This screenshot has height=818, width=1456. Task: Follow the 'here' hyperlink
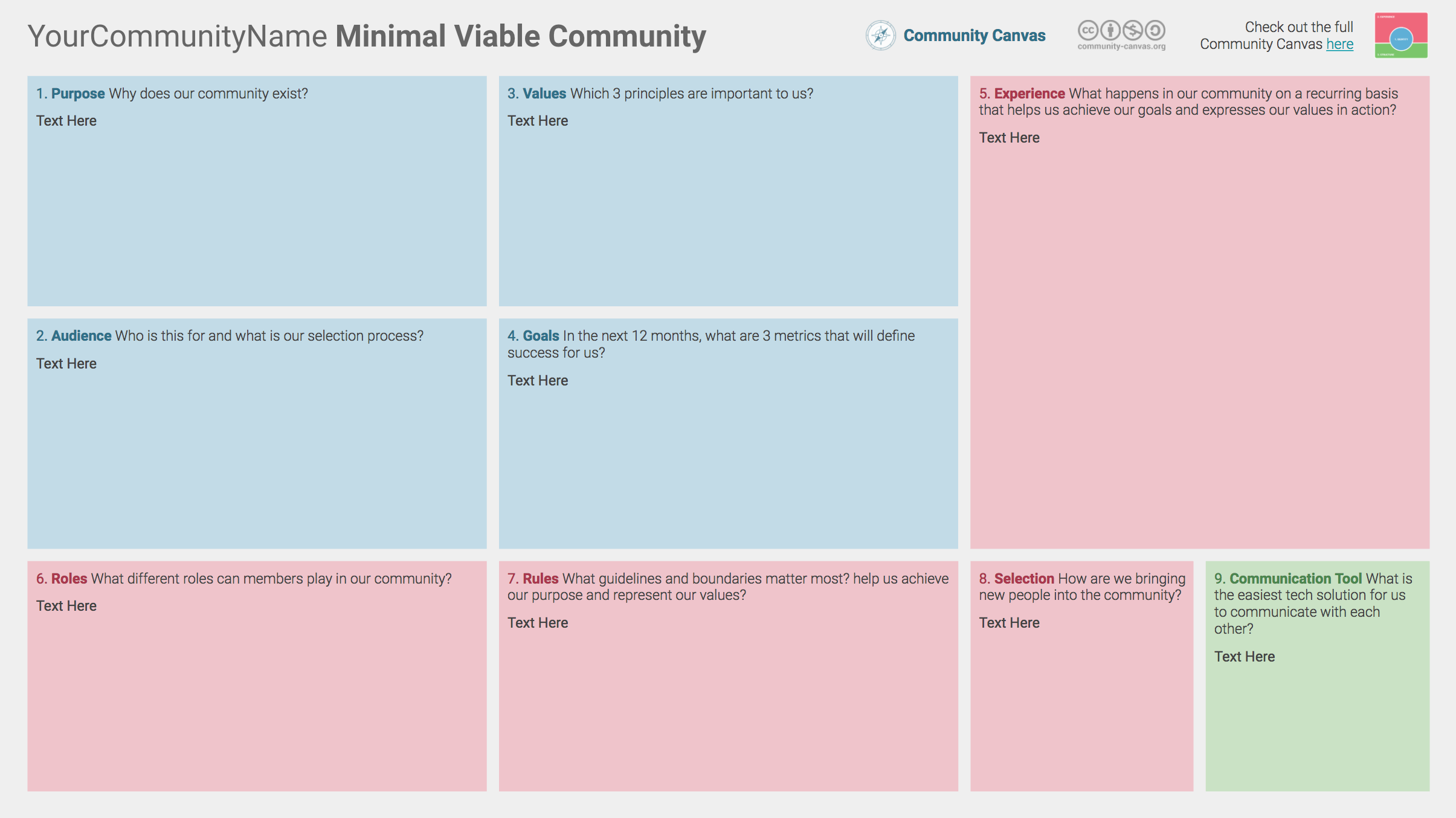coord(1339,44)
